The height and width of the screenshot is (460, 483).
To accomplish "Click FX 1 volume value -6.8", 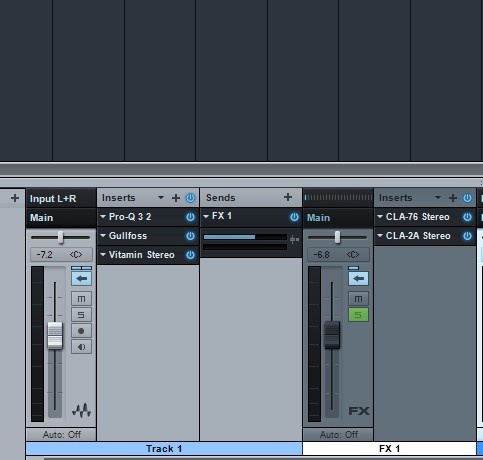I will pyautogui.click(x=322, y=255).
